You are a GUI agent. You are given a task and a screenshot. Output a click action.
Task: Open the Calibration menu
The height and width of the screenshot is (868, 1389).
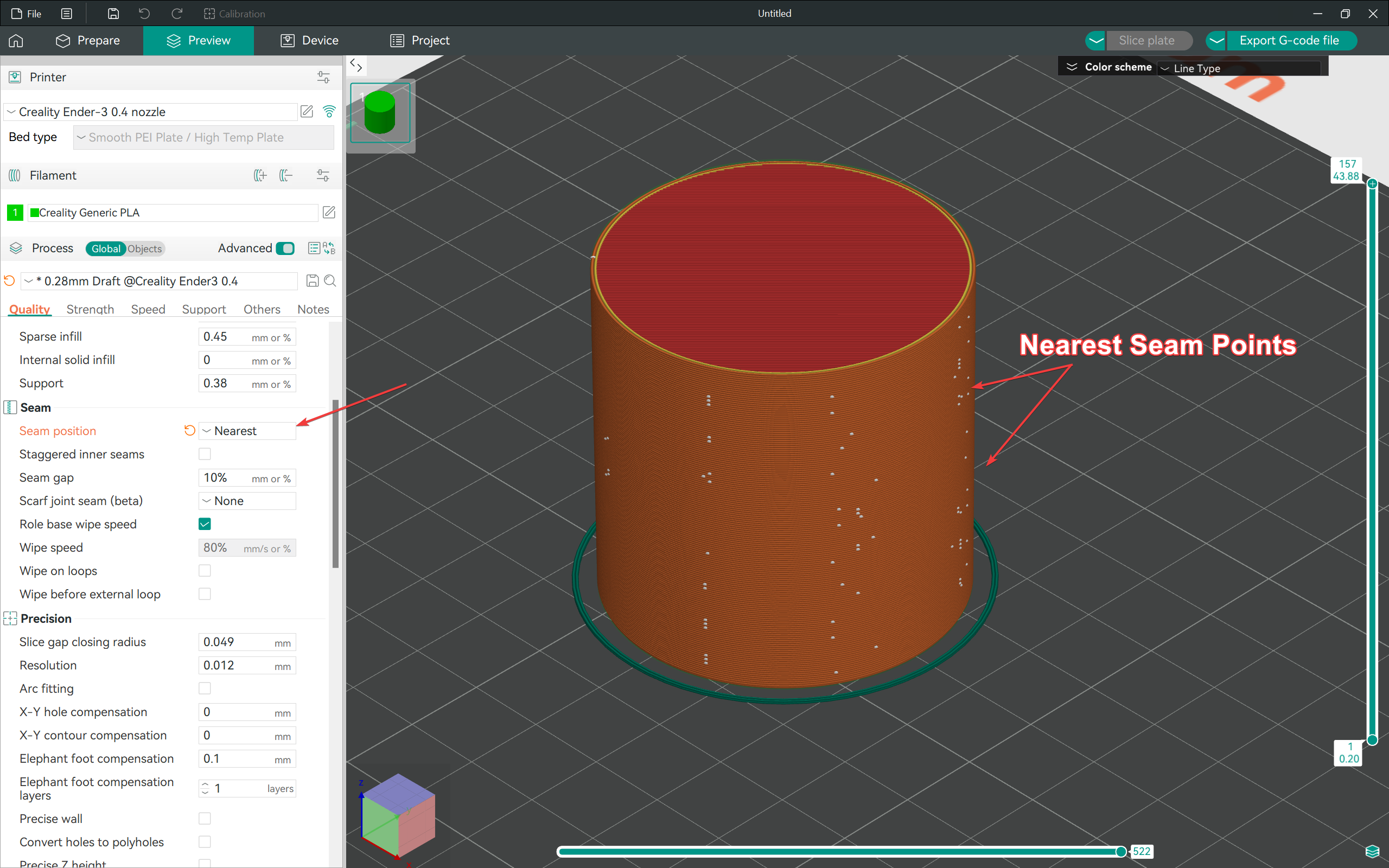(234, 13)
